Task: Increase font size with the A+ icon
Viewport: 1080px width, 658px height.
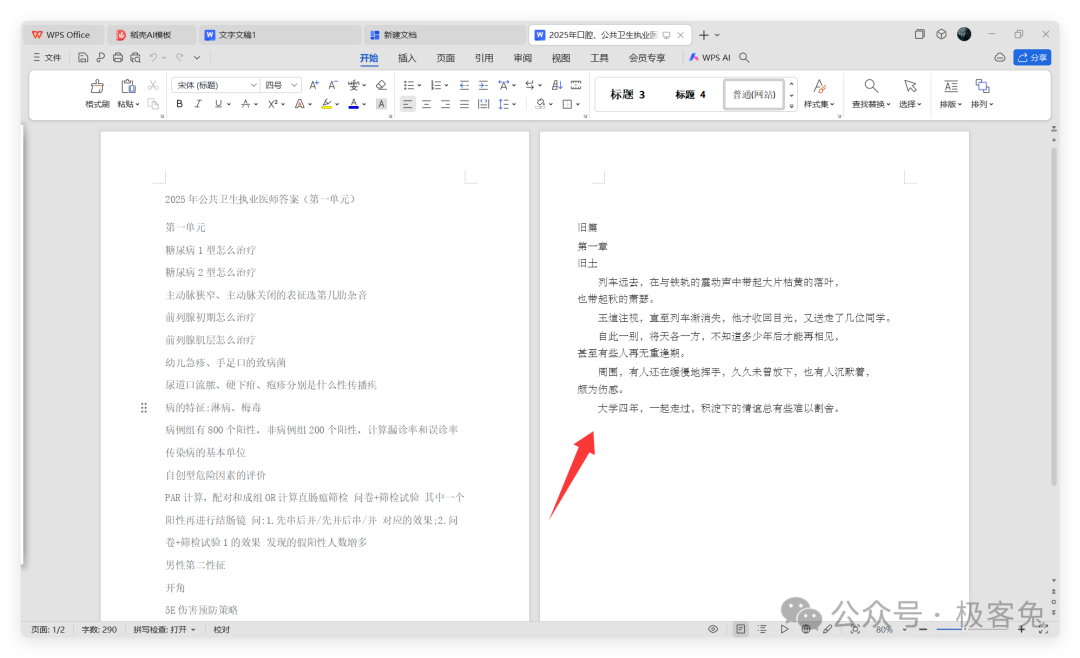Action: tap(314, 85)
